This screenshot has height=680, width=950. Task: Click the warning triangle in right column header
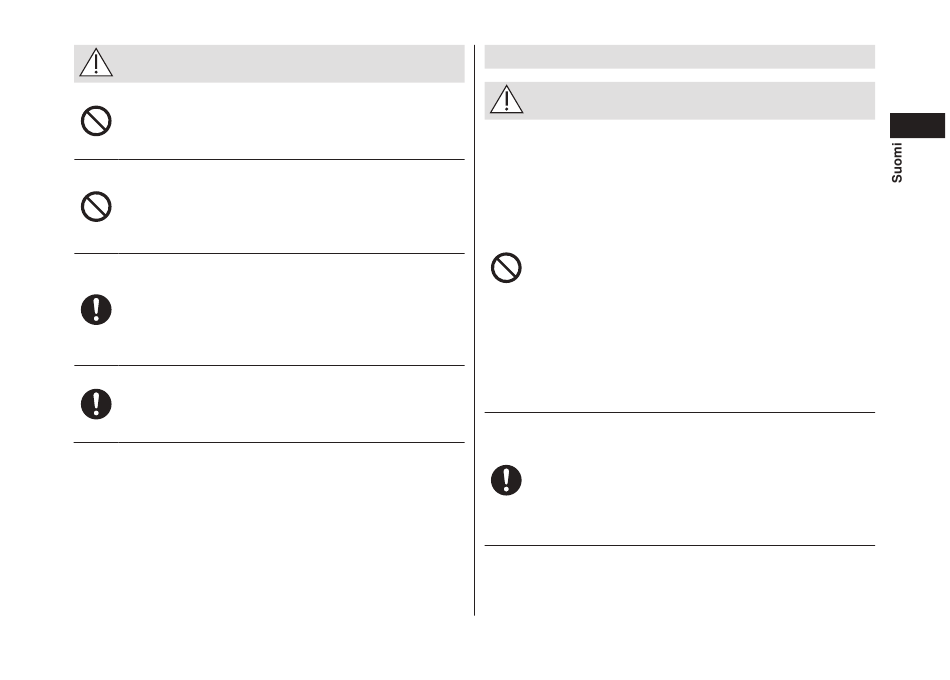tap(507, 99)
